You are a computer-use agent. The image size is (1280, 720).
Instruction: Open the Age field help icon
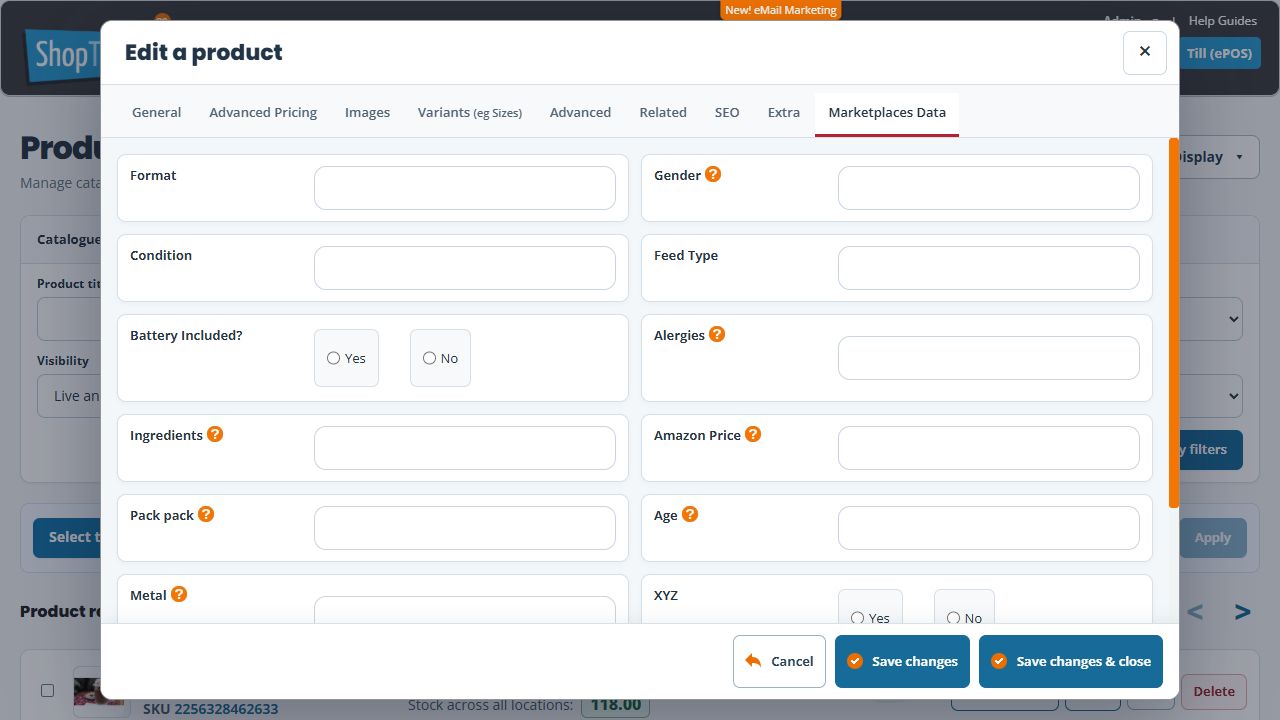click(x=690, y=514)
